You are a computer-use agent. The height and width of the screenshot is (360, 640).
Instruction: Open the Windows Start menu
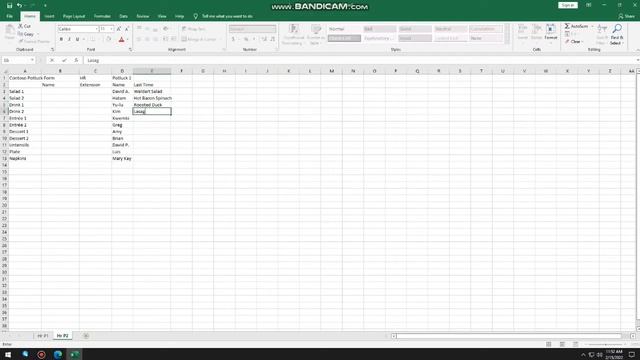pos(8,354)
